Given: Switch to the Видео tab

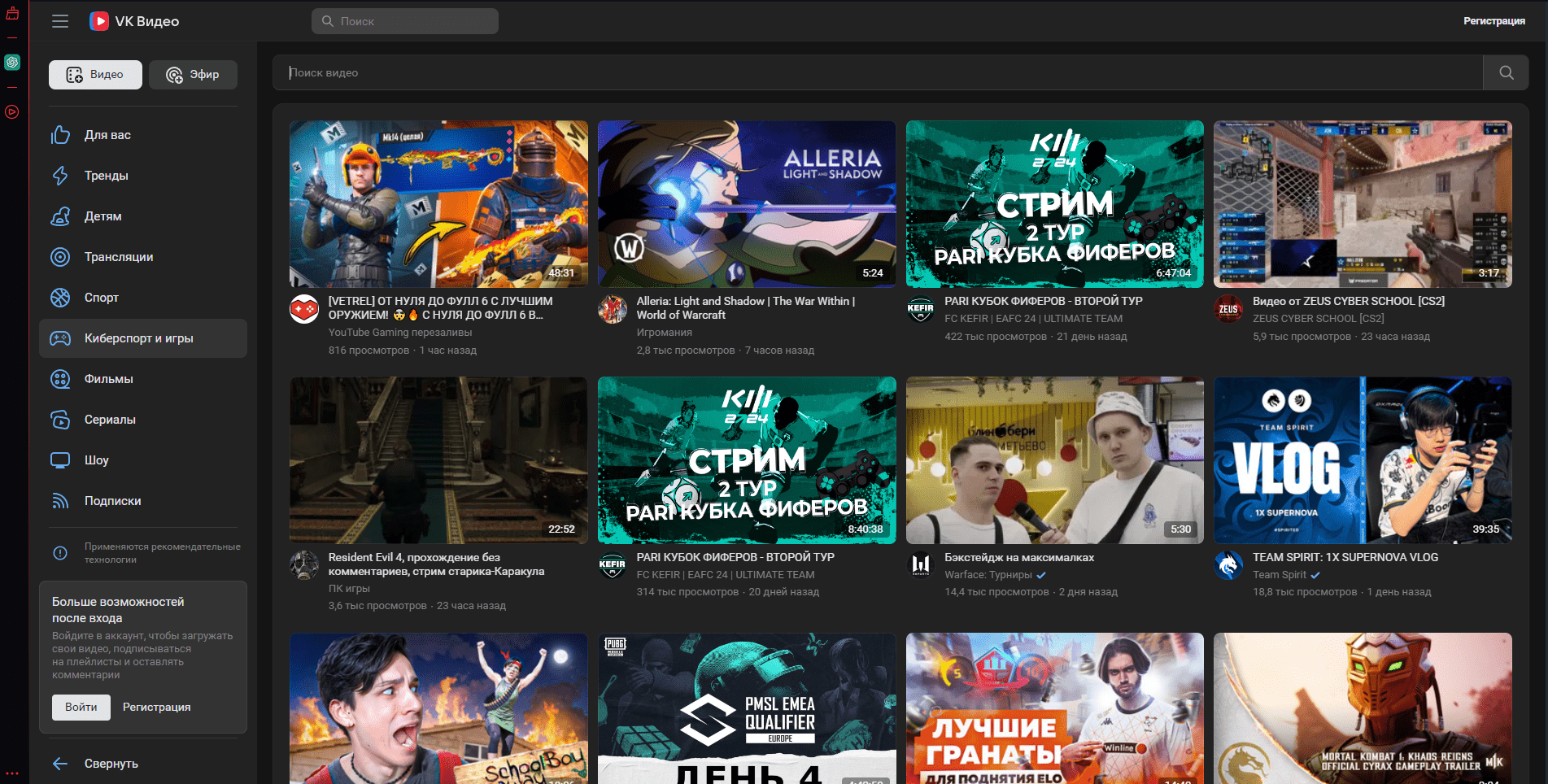Looking at the screenshot, I should point(95,74).
